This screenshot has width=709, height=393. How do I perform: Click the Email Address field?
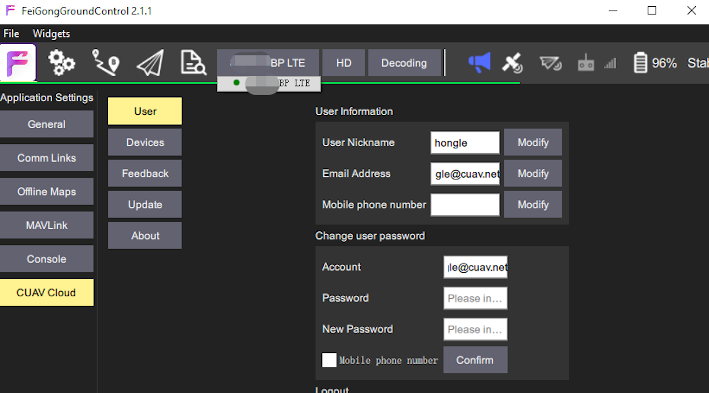[x=465, y=174]
